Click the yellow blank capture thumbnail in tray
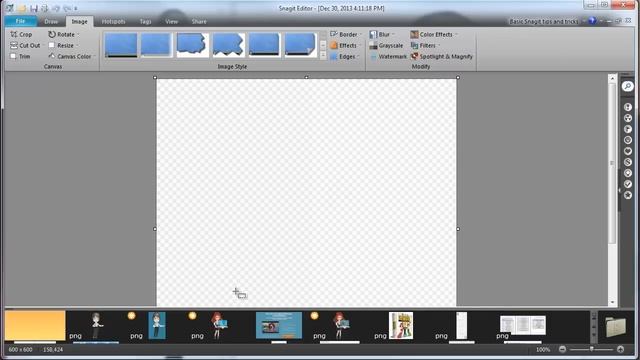The width and height of the screenshot is (640, 360). 35,326
